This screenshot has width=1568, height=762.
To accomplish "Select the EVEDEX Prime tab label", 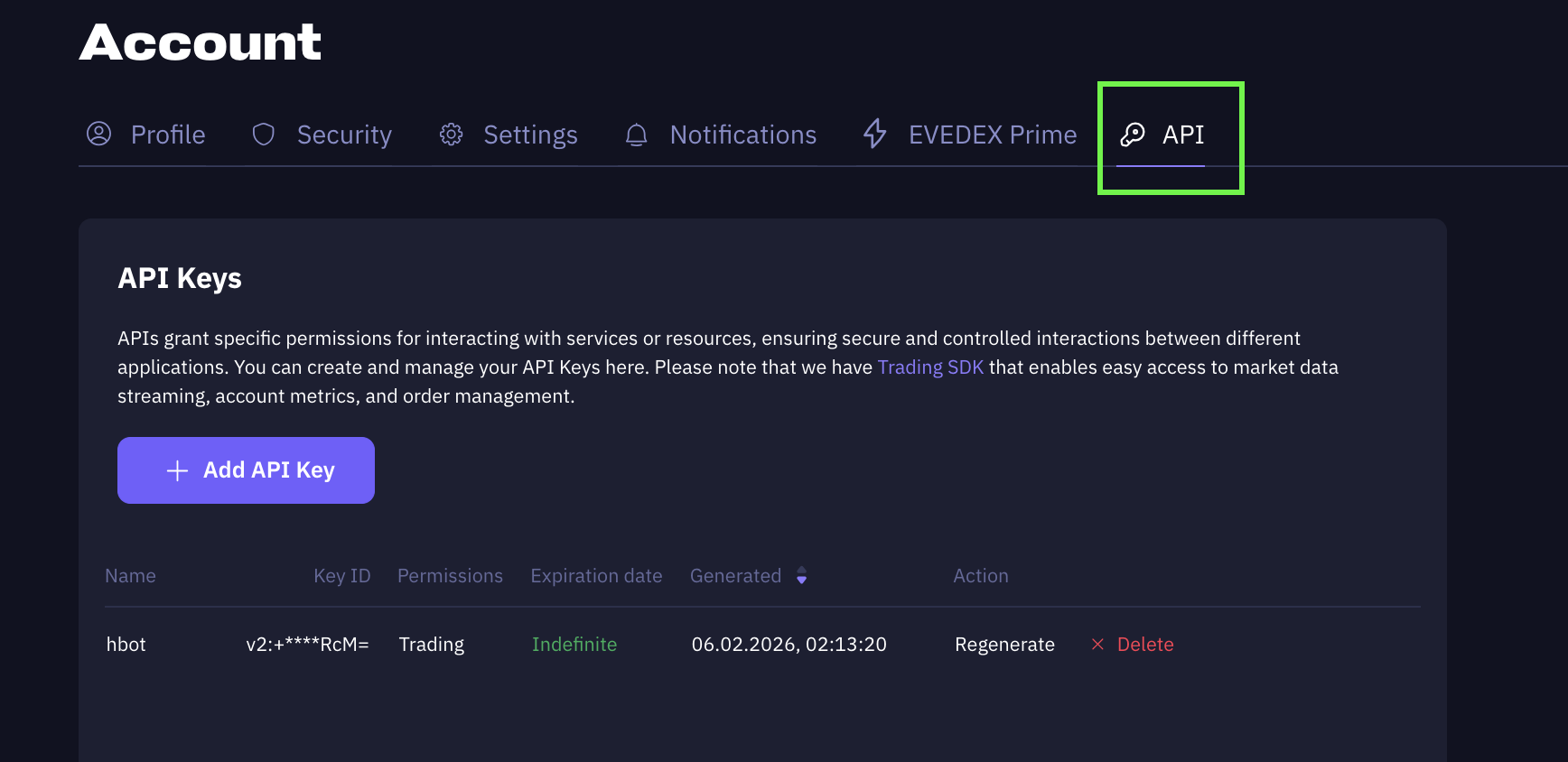I will click(x=992, y=135).
